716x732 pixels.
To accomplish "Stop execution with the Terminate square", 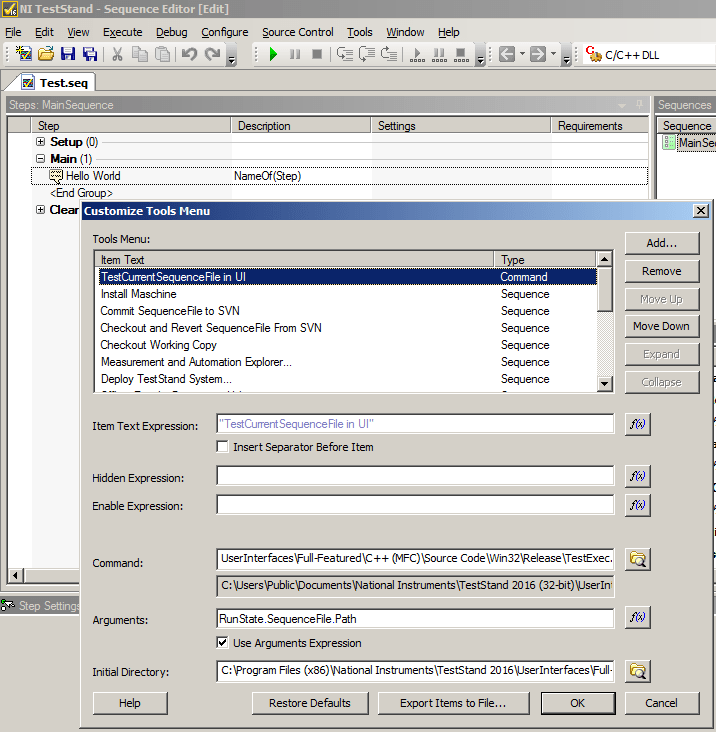I will (317, 54).
